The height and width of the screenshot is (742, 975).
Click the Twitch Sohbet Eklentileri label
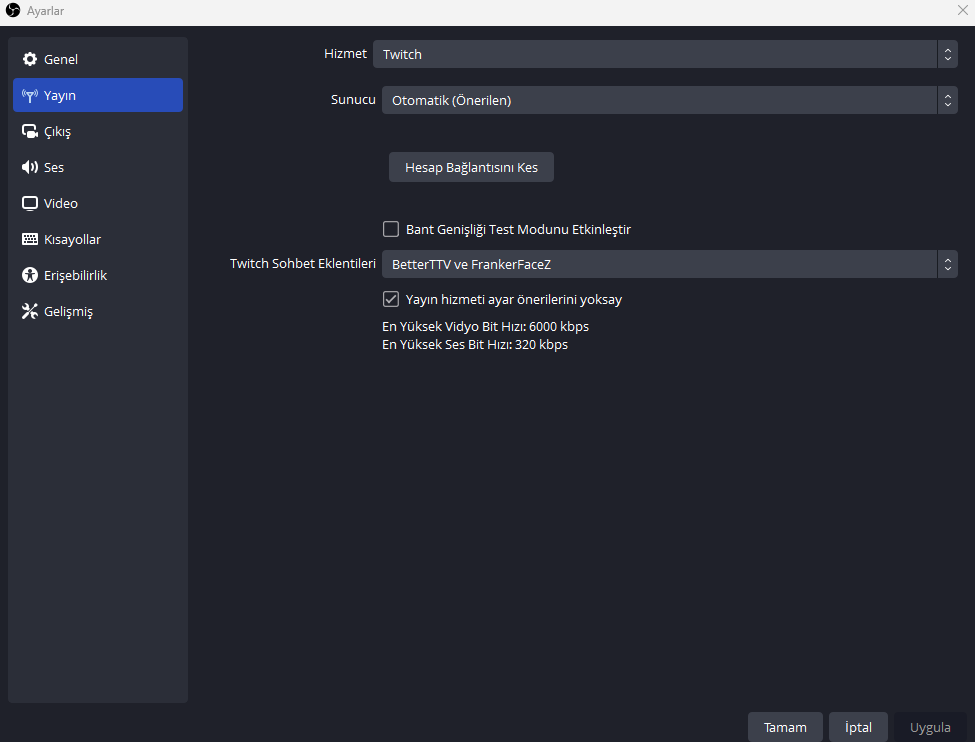(303, 264)
